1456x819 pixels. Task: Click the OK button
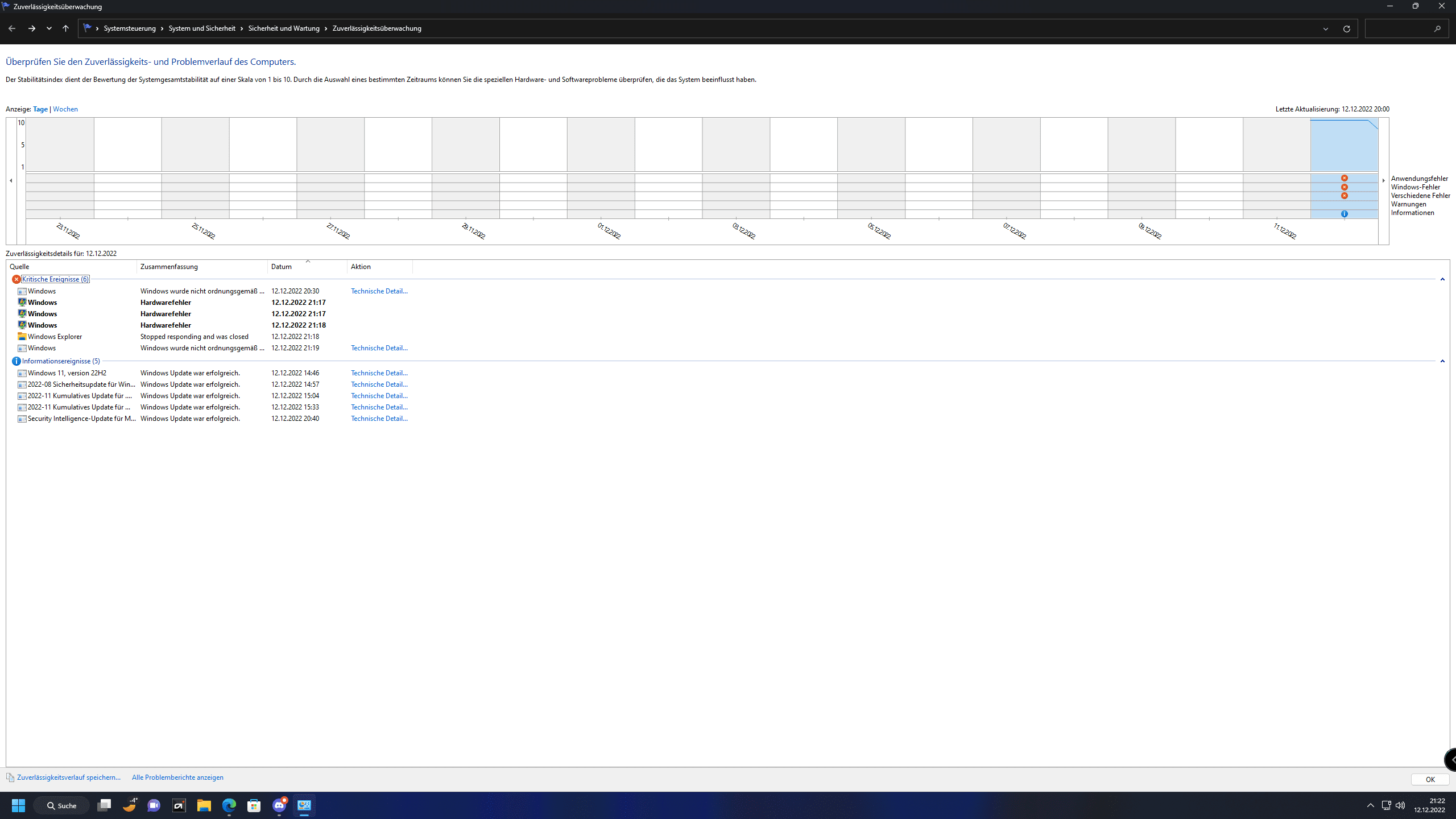pos(1430,779)
